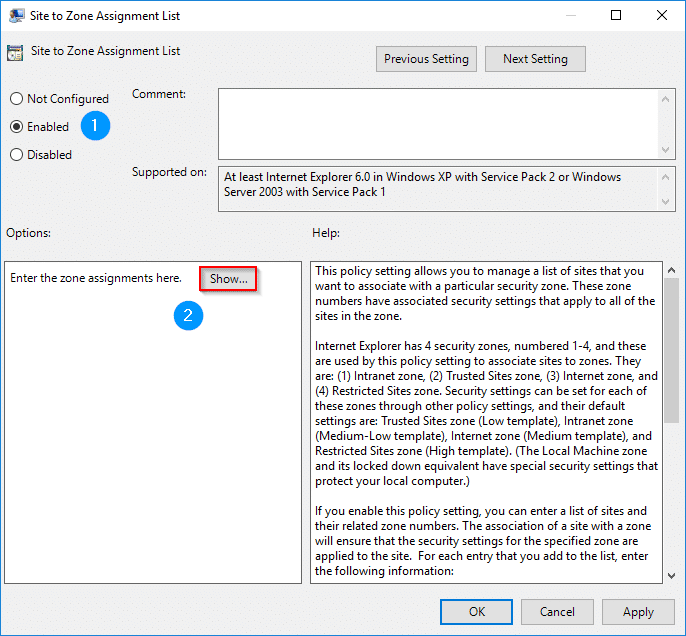
Task: Click help text 'If you enable this policy setting'
Action: point(483,541)
